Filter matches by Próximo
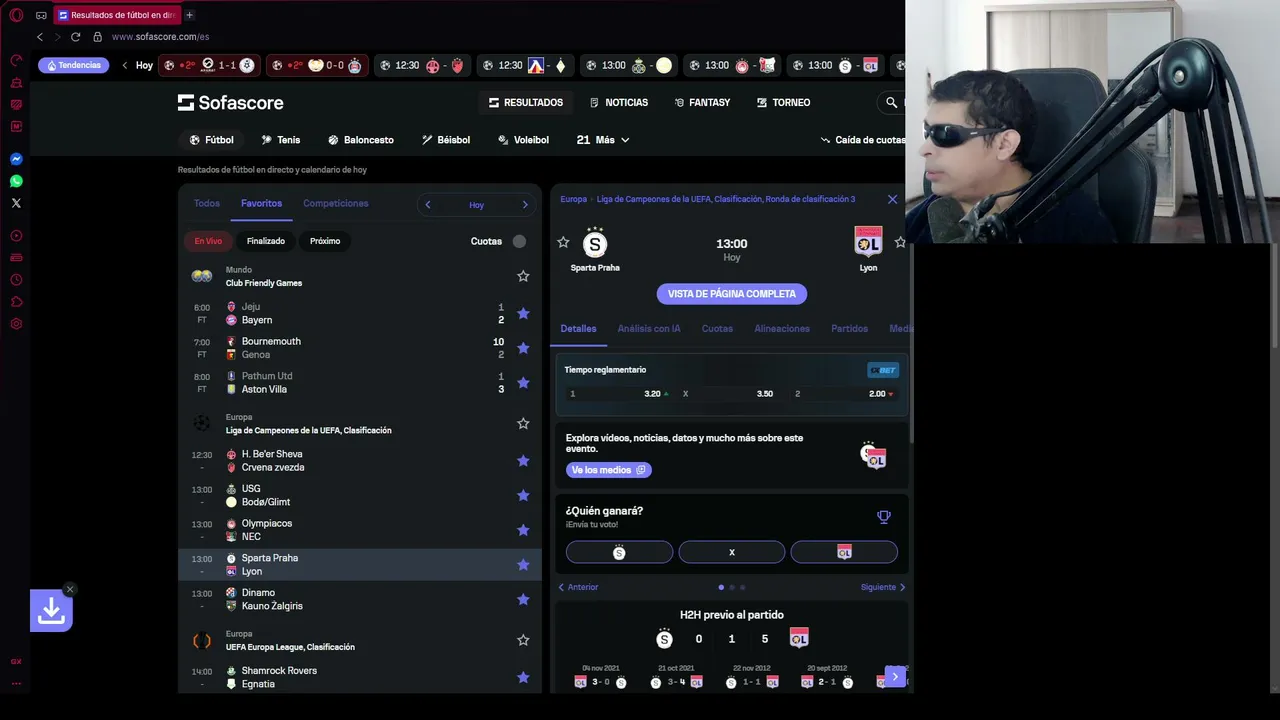The height and width of the screenshot is (720, 1280). (x=325, y=241)
